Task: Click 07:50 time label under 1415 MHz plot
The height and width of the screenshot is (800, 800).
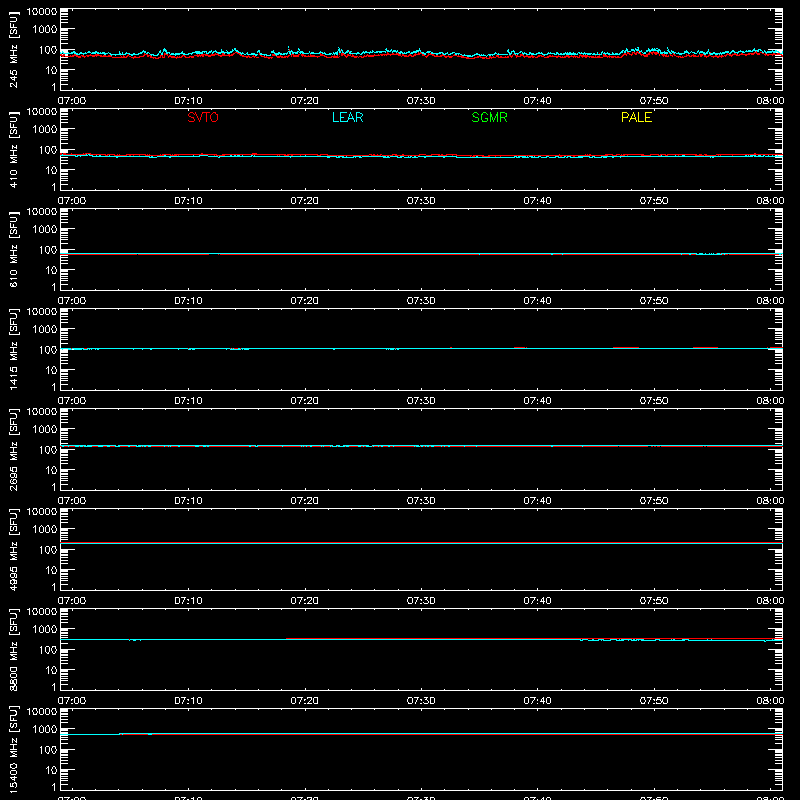Action: click(x=654, y=401)
